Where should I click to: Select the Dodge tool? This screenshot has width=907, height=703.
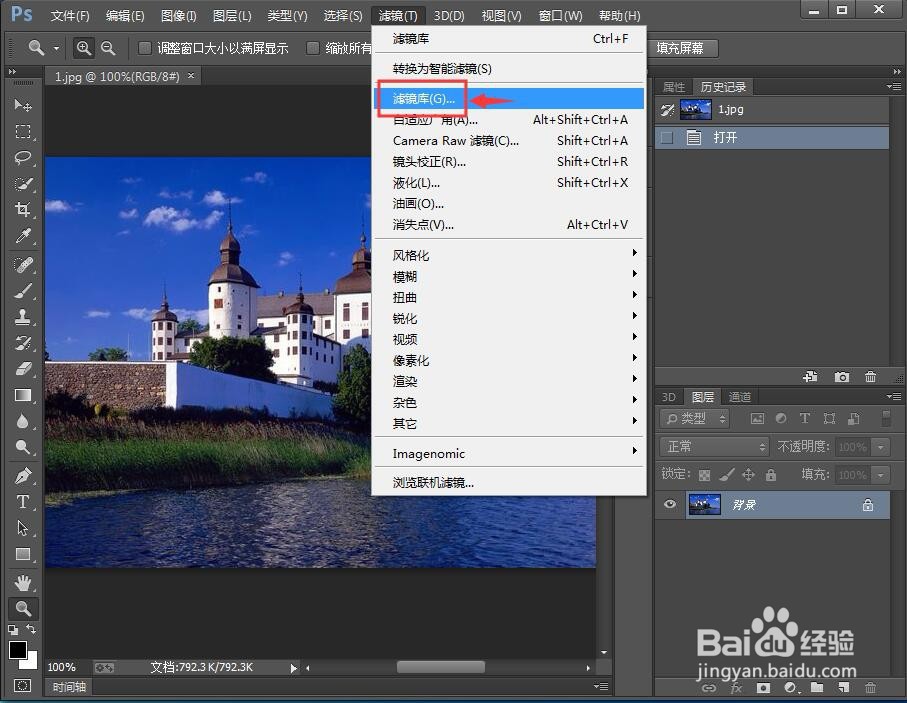click(23, 447)
